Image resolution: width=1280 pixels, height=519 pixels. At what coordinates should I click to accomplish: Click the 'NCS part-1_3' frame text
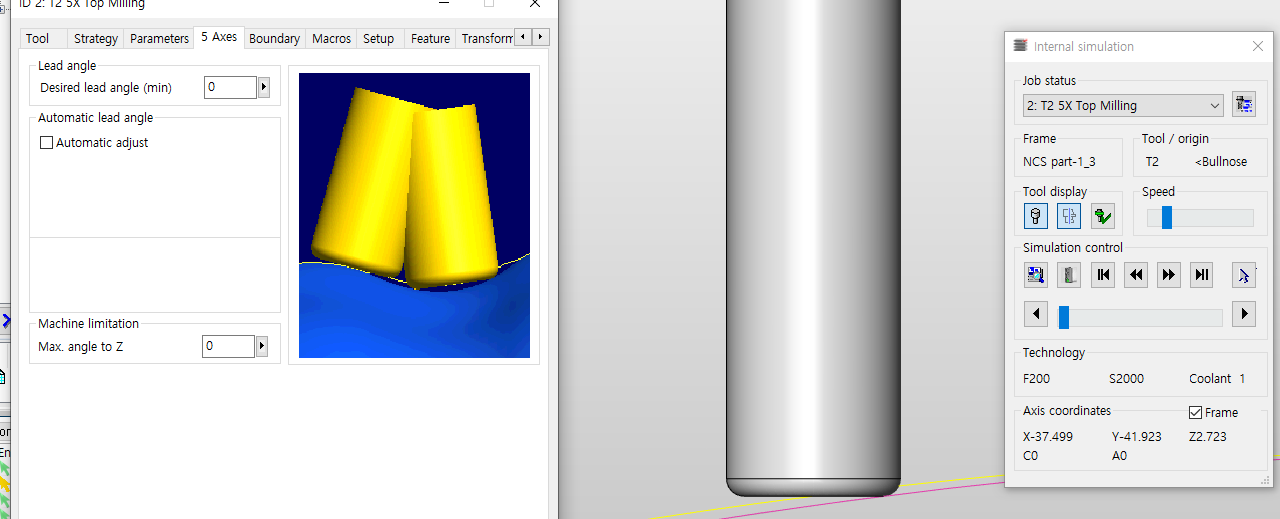pos(1059,161)
